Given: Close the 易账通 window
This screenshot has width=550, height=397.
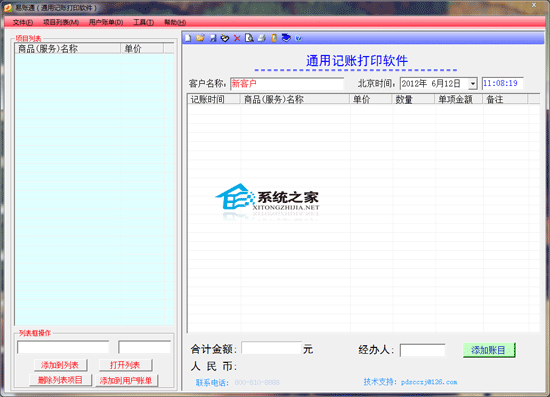Looking at the screenshot, I should (534, 5).
